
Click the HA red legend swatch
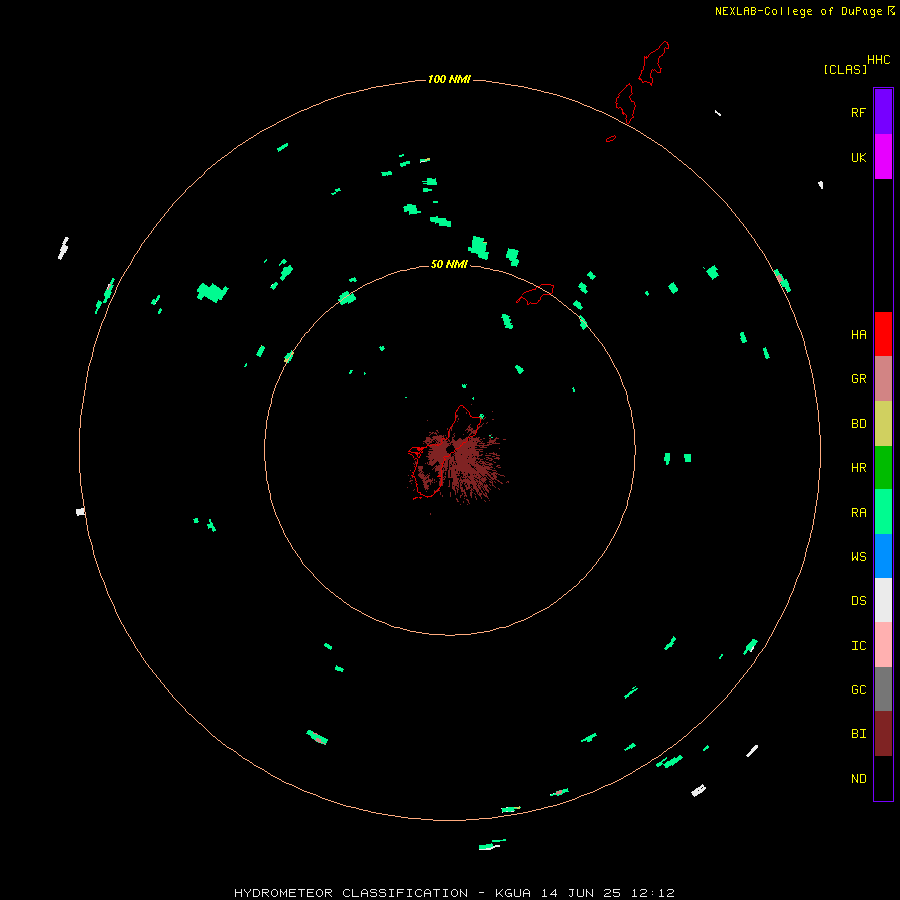[883, 334]
